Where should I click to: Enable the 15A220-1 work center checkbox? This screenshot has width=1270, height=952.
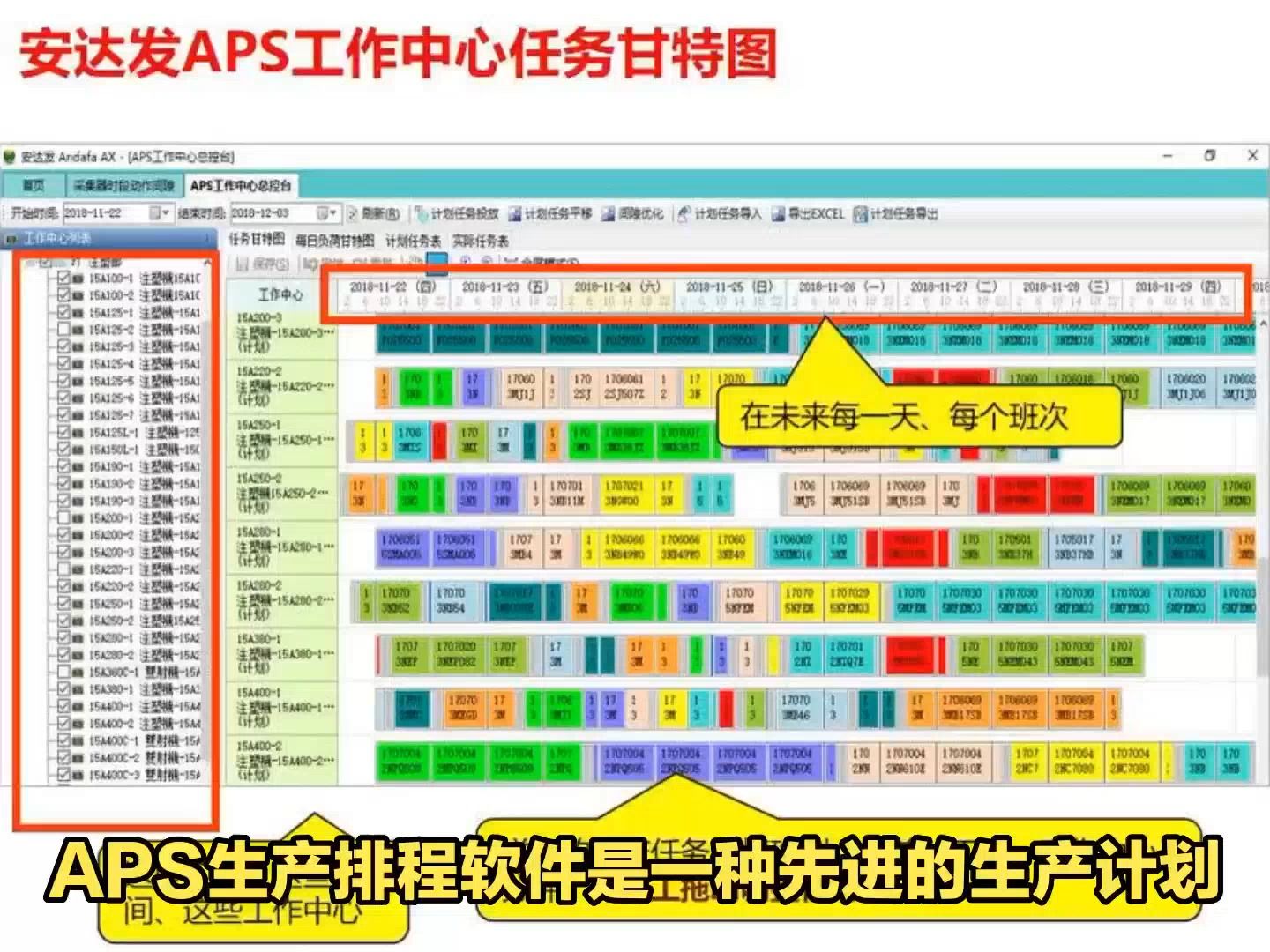point(63,569)
